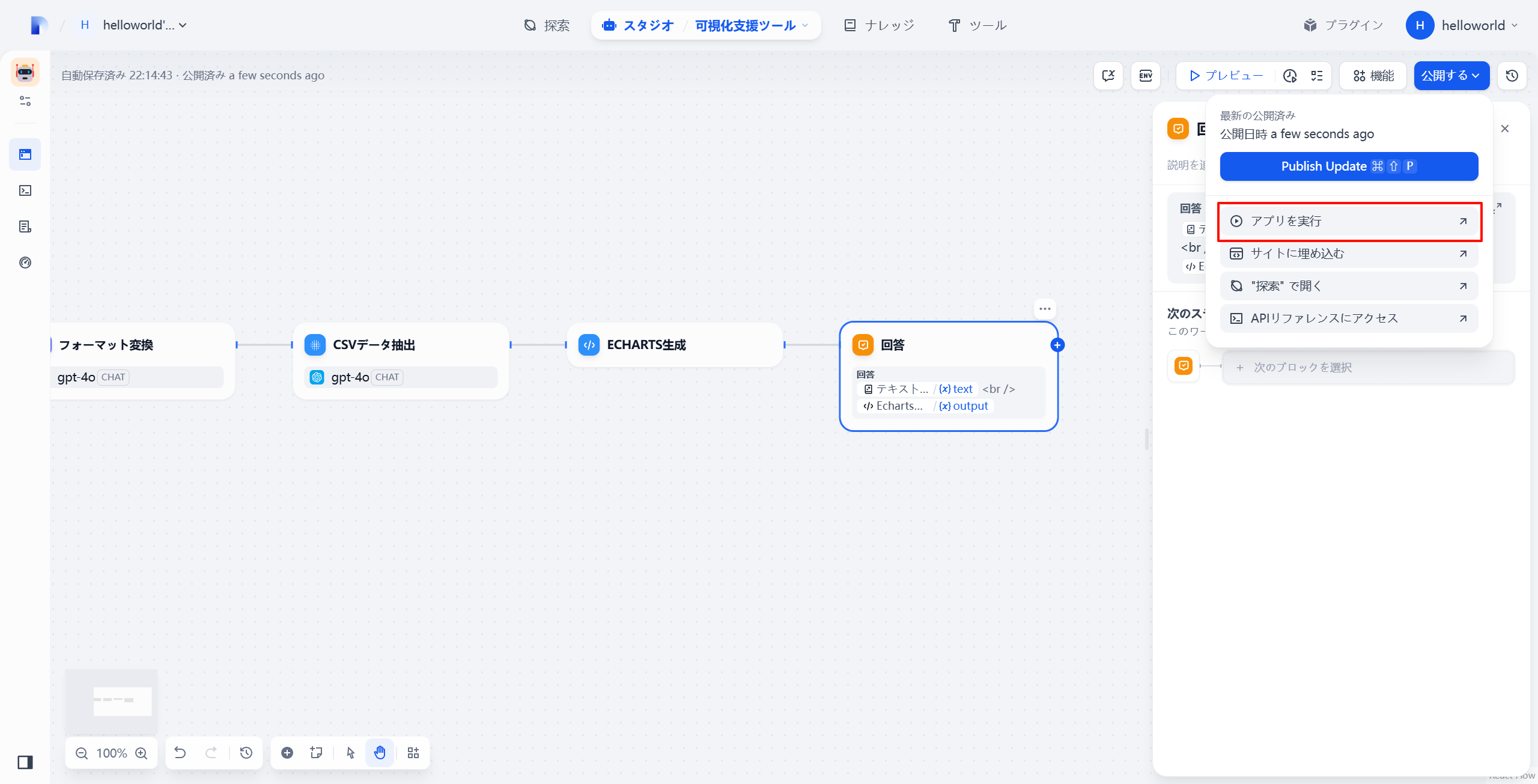Select アプリを実行 from the publish menu
This screenshot has height=784, width=1538.
[1349, 221]
